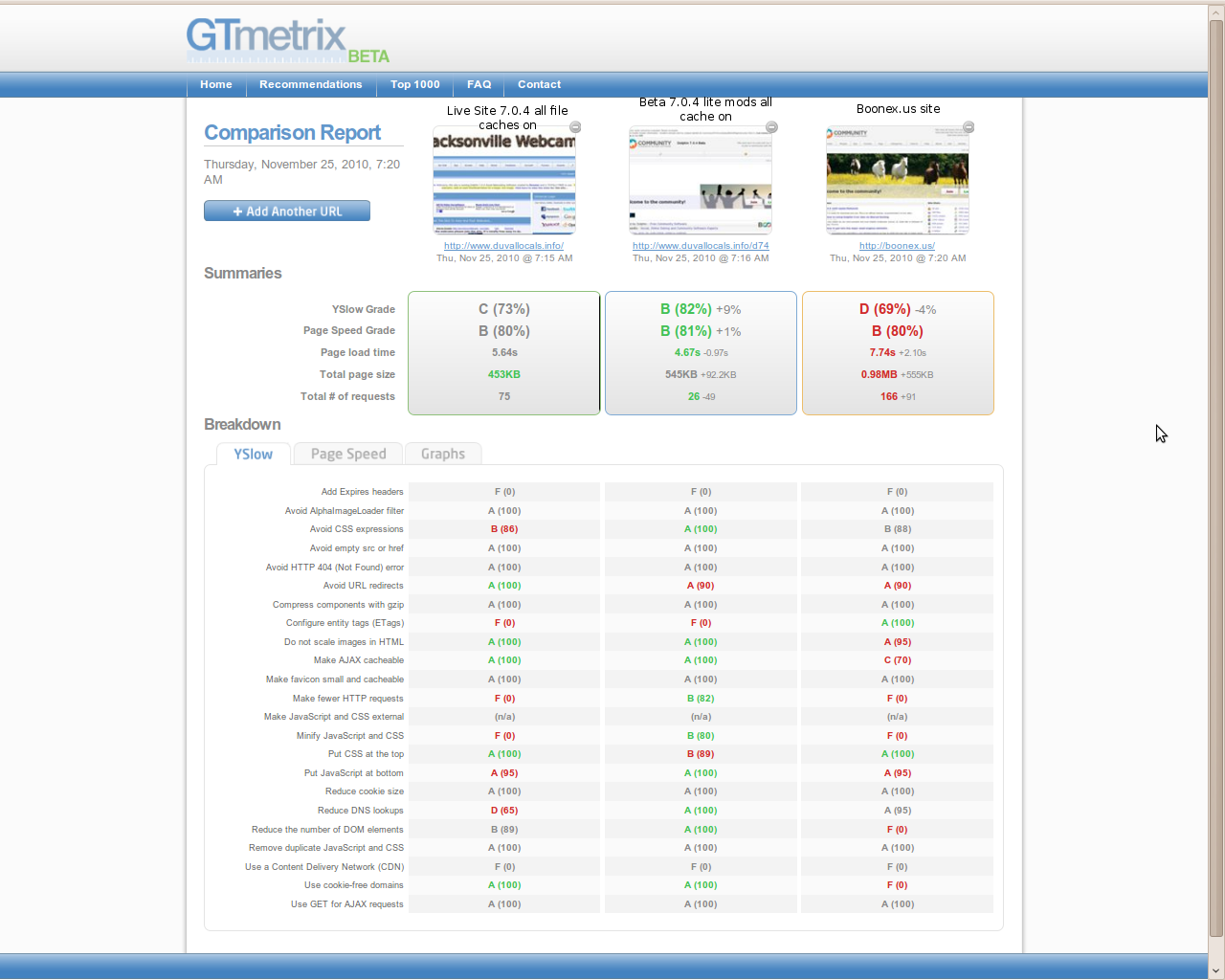
Task: Click the Add Another URL button
Action: 287,212
